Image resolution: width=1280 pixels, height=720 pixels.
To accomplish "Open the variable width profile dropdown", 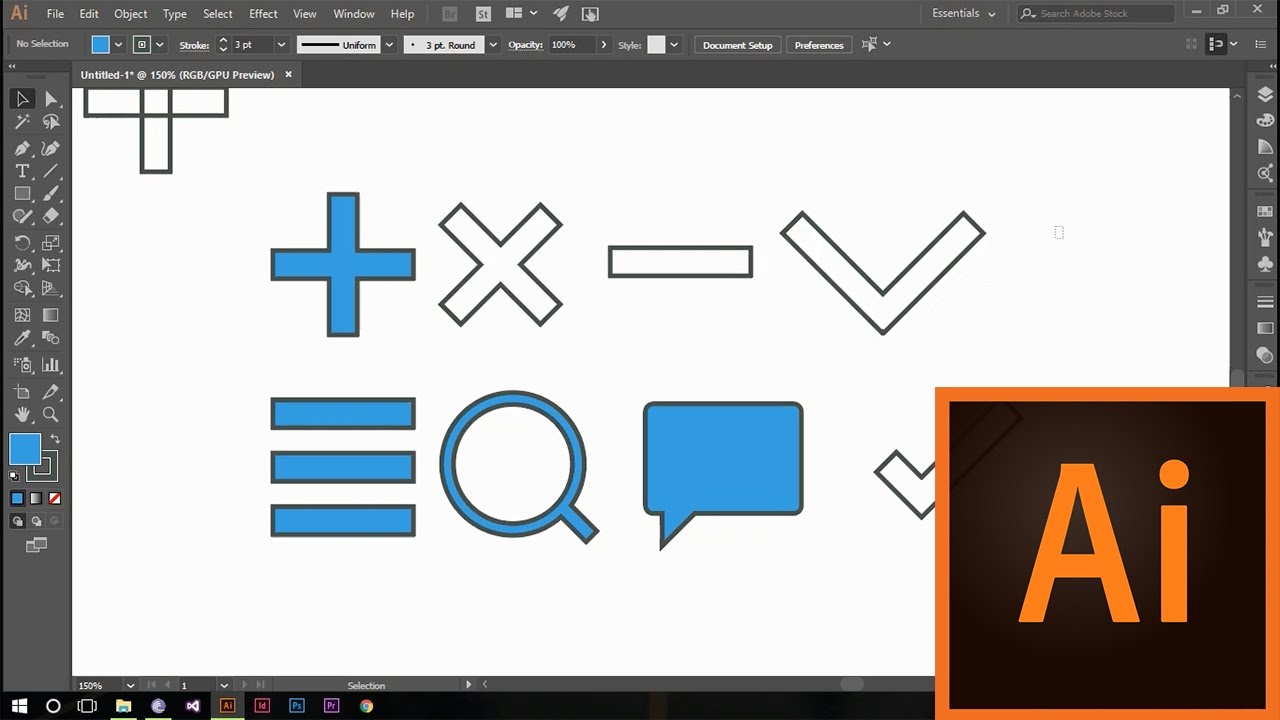I will click(389, 44).
